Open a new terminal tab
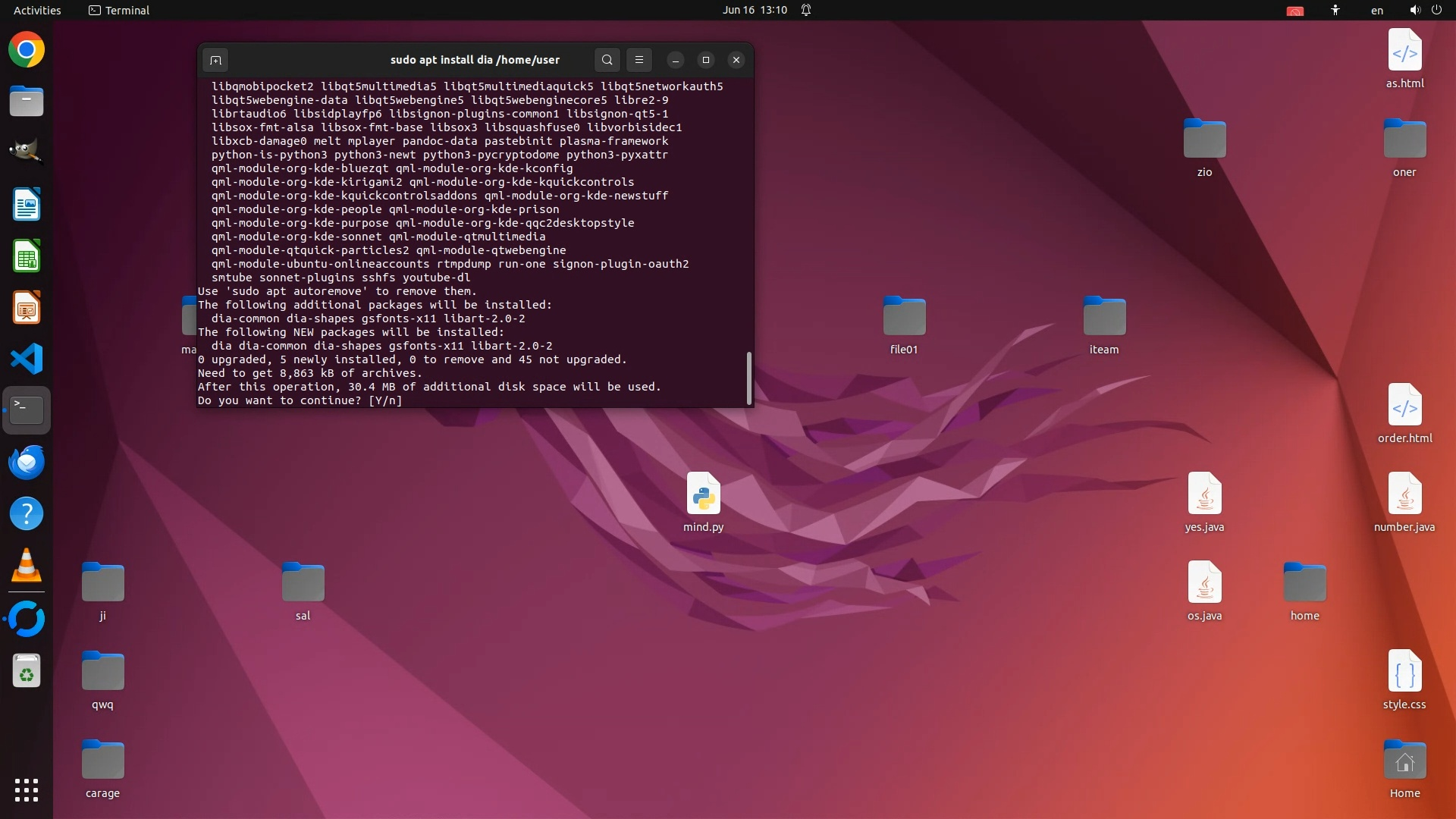This screenshot has width=1456, height=819. click(215, 60)
